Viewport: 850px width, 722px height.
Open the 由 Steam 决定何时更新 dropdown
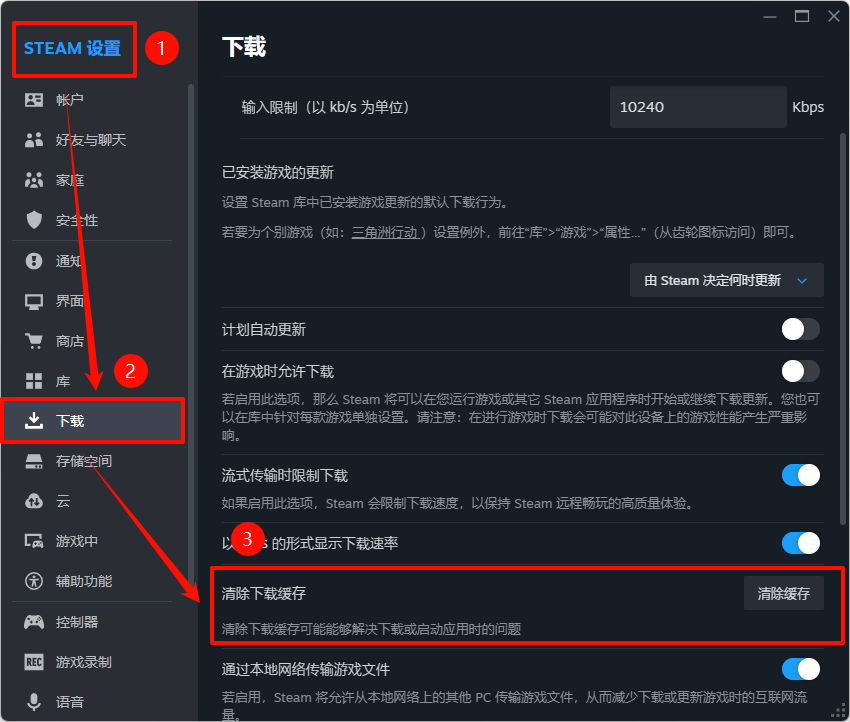click(x=726, y=280)
